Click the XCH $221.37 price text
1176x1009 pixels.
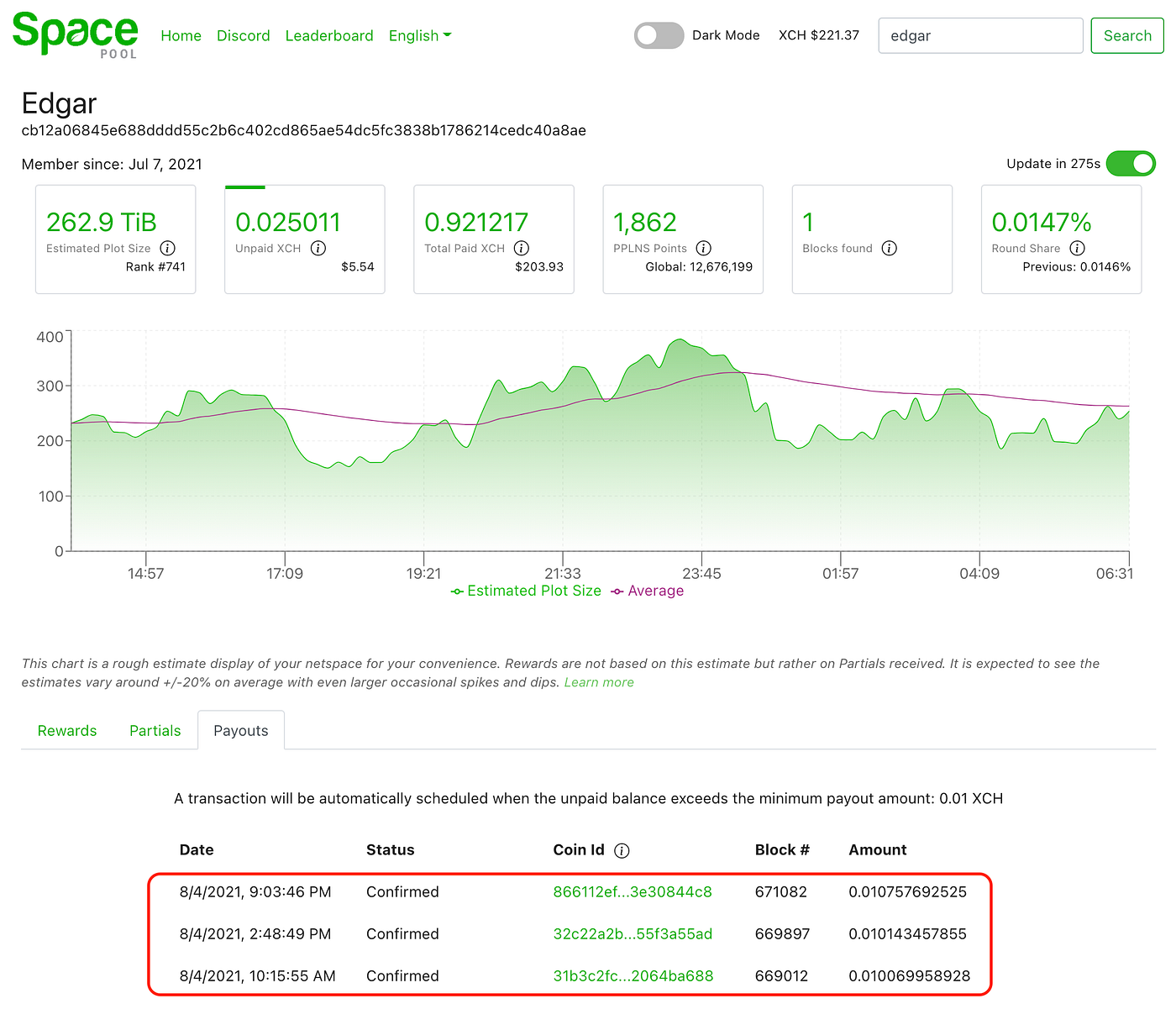pos(819,35)
